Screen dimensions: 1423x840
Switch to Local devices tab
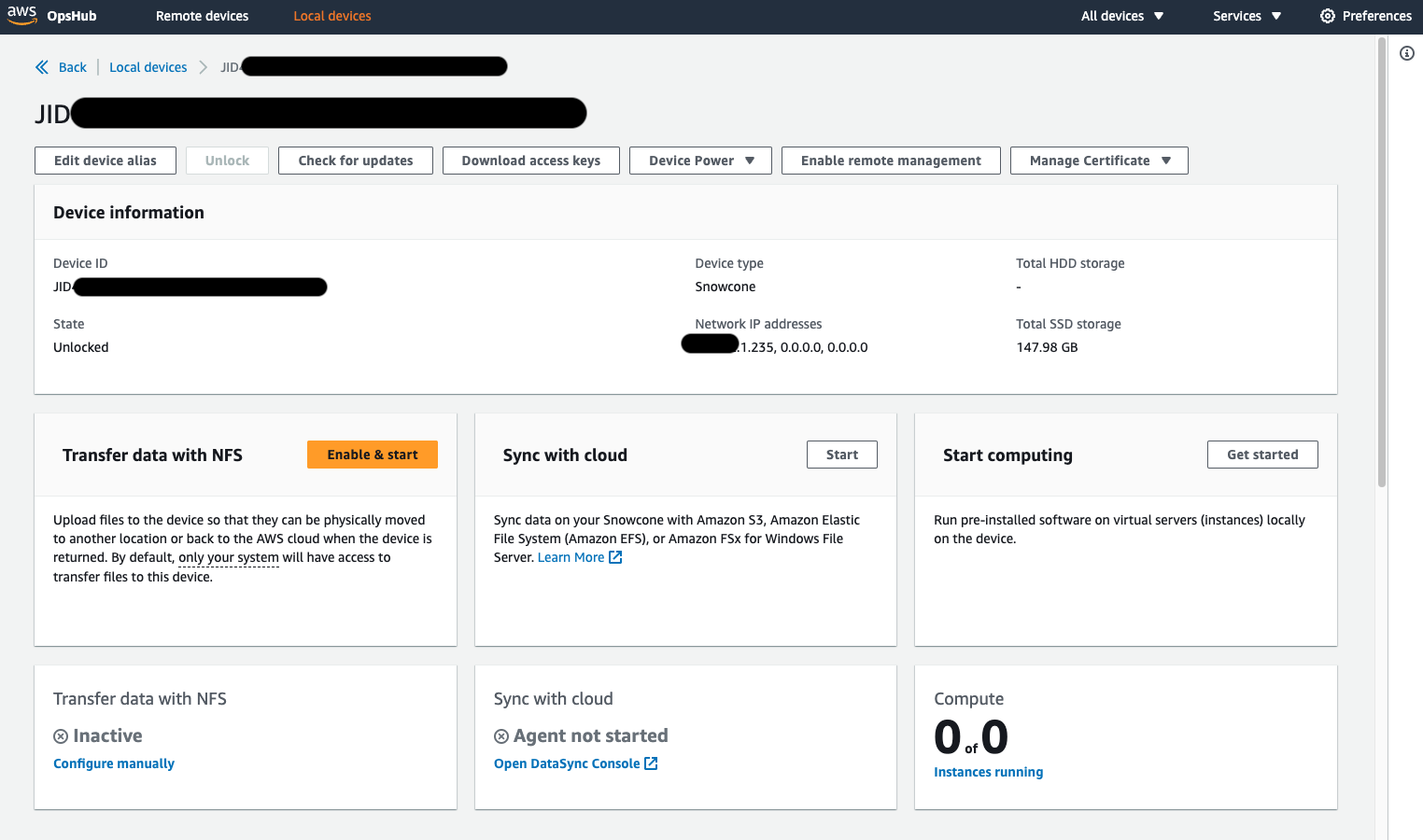[332, 16]
